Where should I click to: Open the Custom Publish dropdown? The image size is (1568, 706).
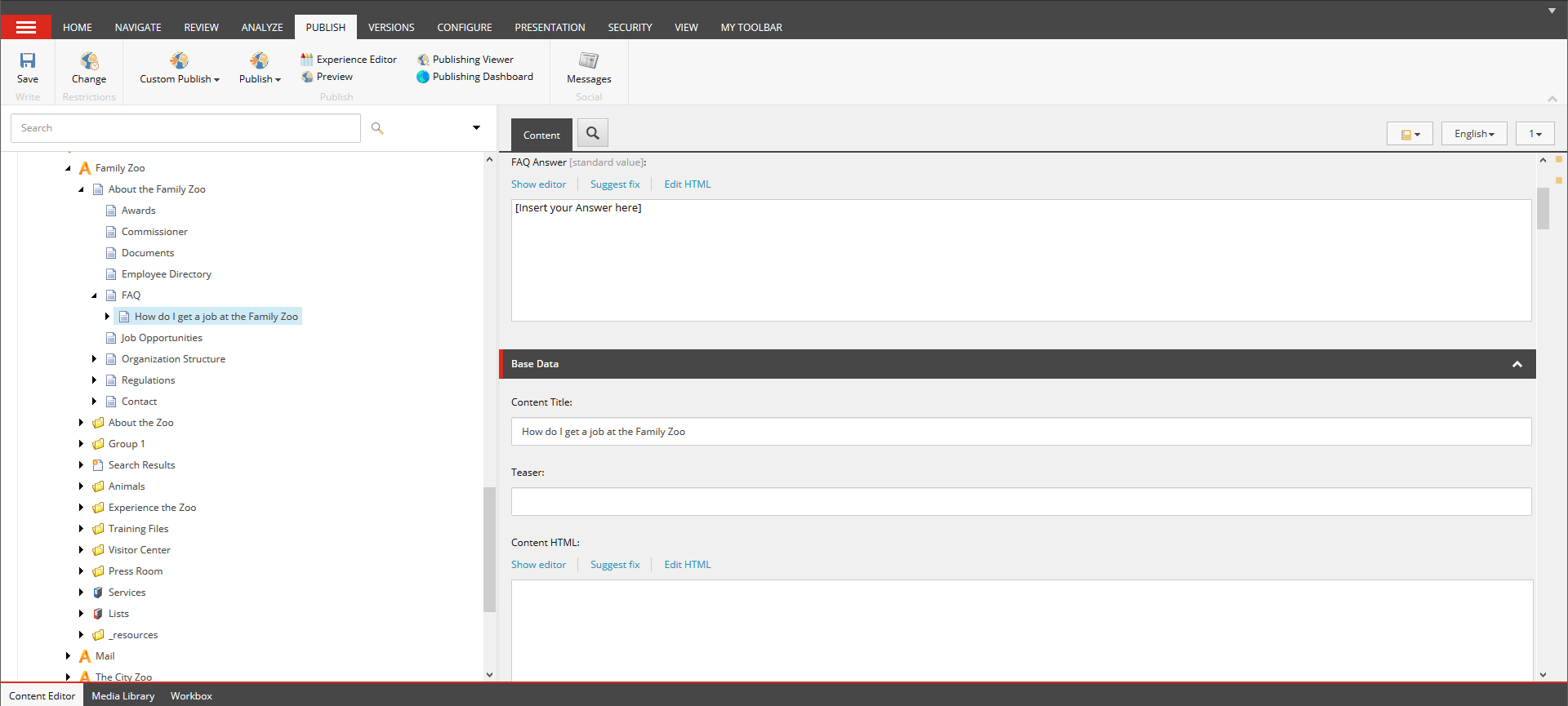pos(180,79)
